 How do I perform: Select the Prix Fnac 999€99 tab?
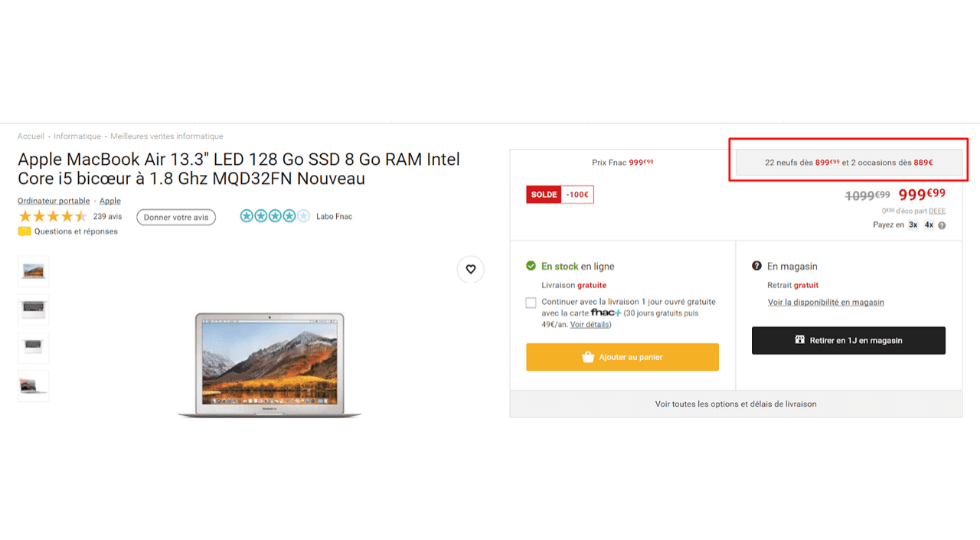pyautogui.click(x=622, y=162)
